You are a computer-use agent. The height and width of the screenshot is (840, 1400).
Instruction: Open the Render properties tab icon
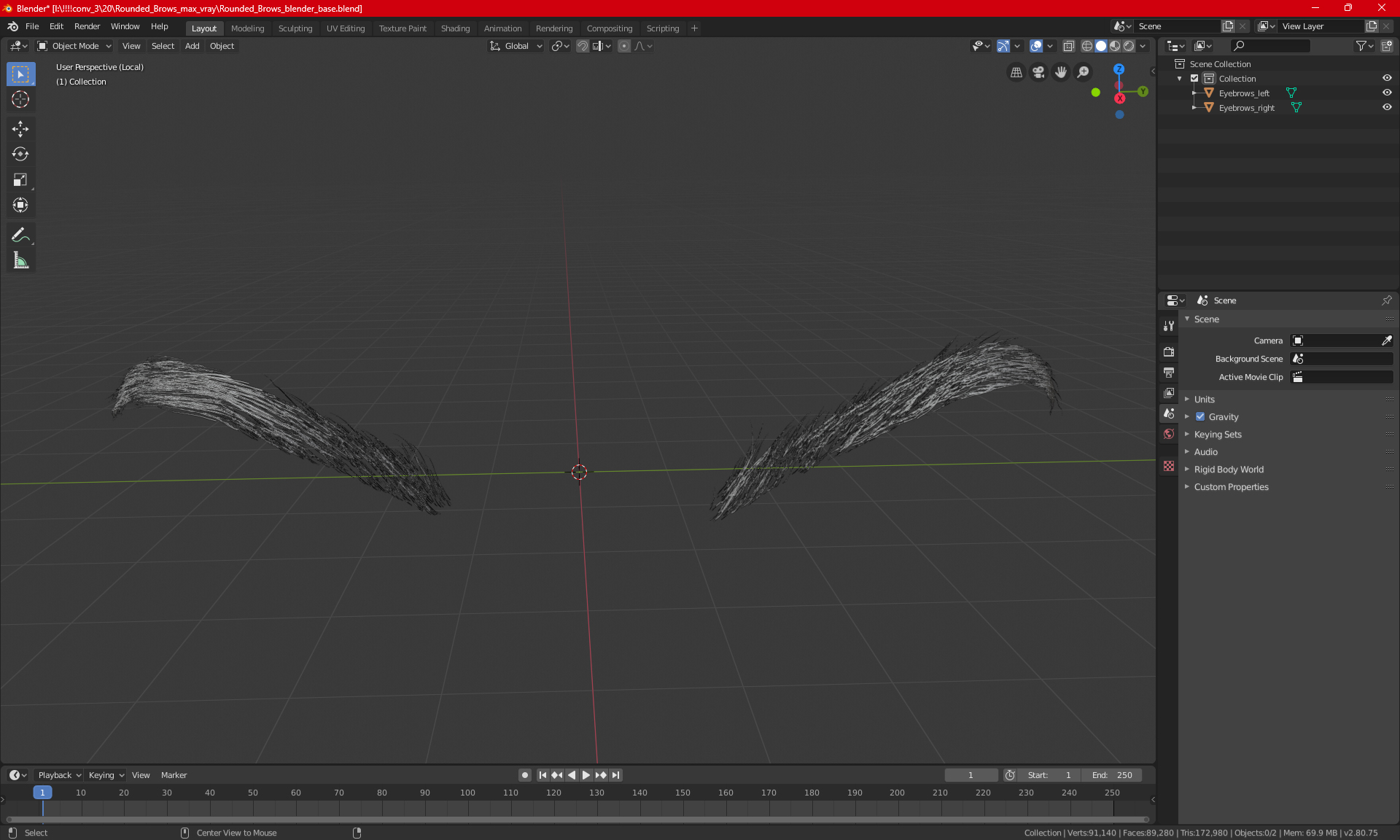point(1169,351)
